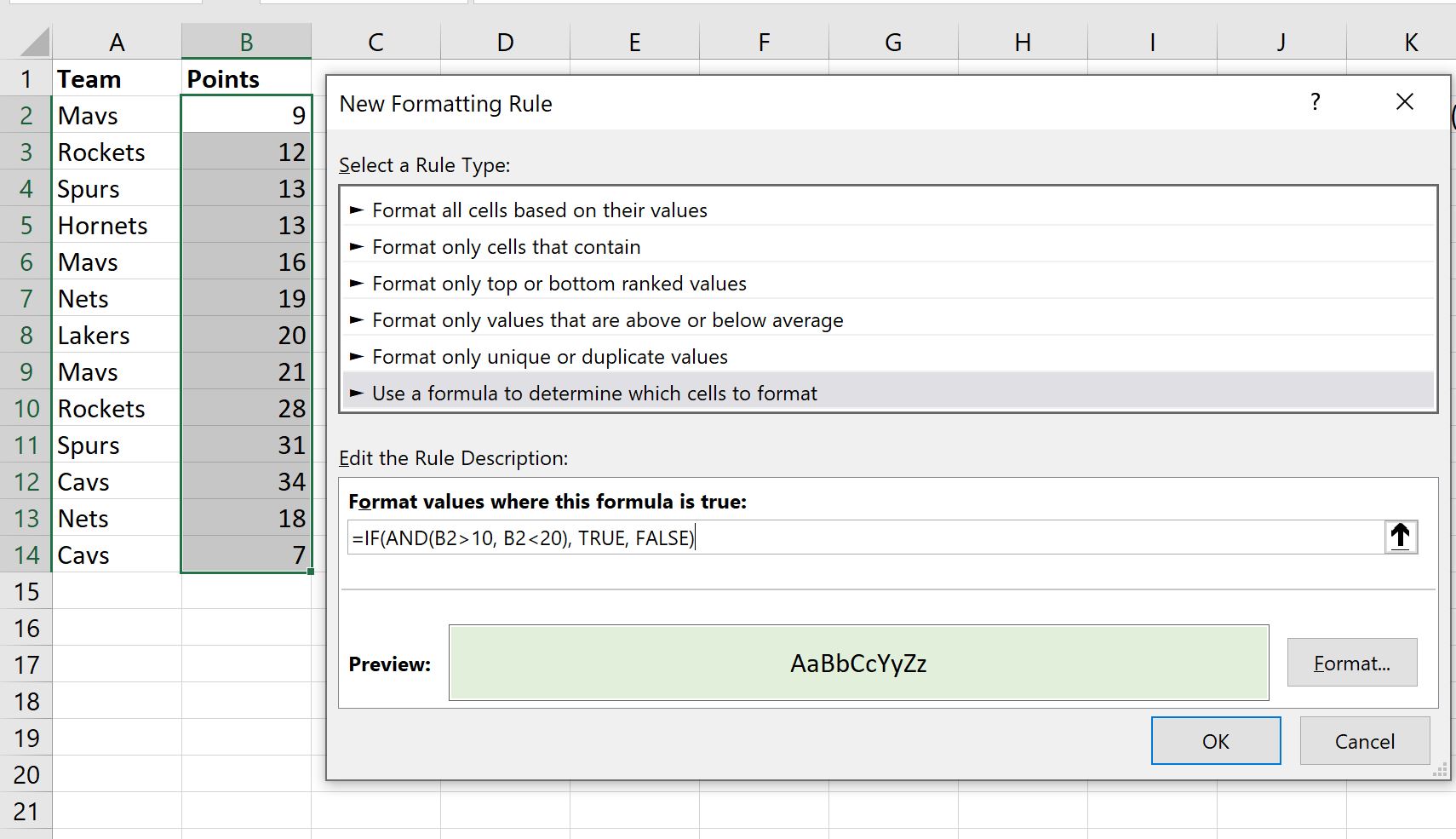Select the Hornets cell

(x=117, y=225)
